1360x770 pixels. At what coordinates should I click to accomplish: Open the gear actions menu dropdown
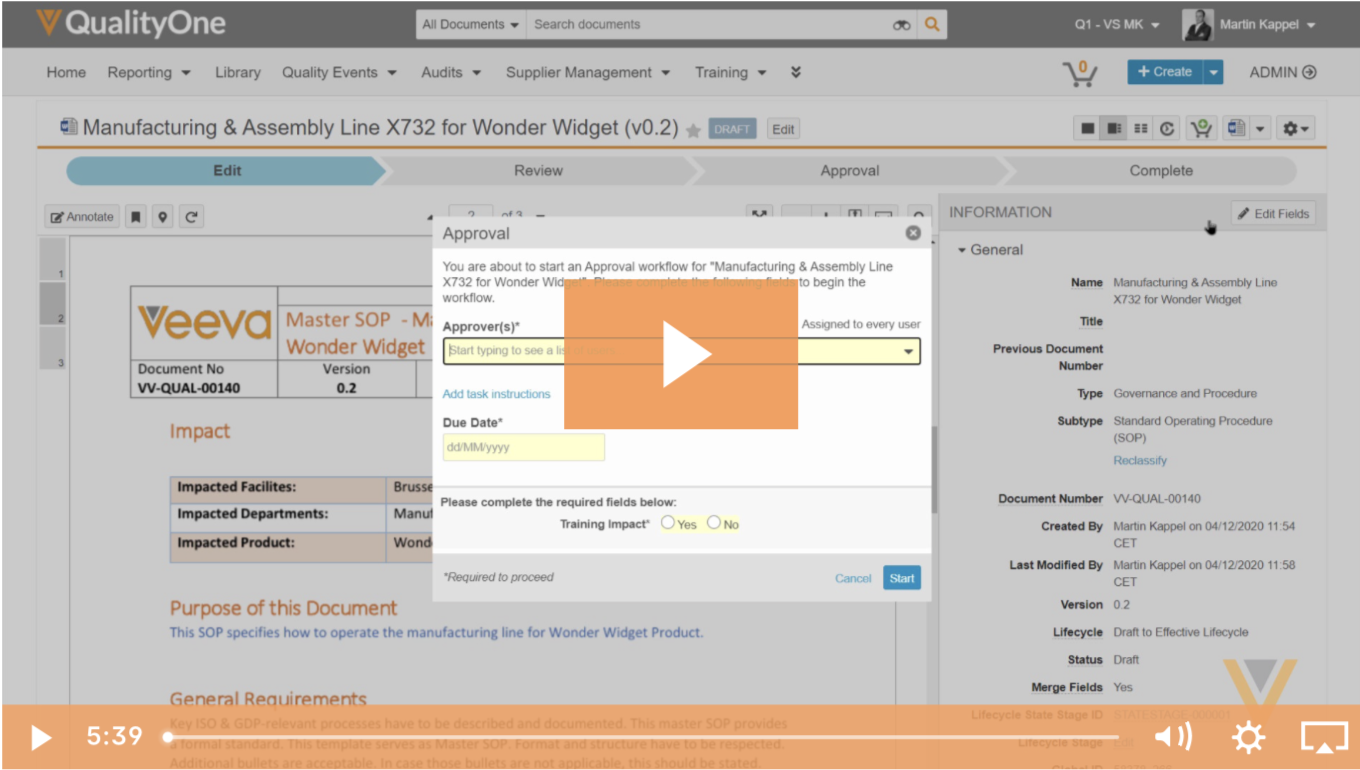click(x=1296, y=129)
